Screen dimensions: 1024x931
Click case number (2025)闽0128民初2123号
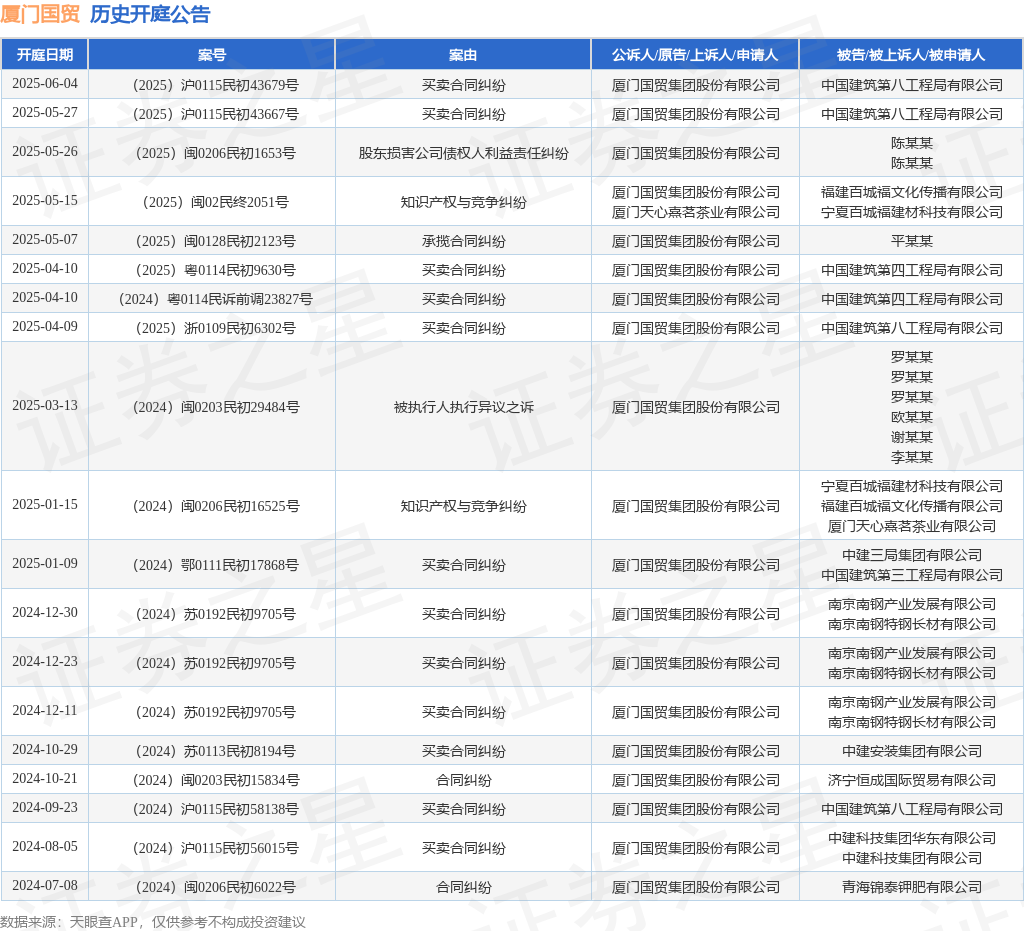pos(216,241)
